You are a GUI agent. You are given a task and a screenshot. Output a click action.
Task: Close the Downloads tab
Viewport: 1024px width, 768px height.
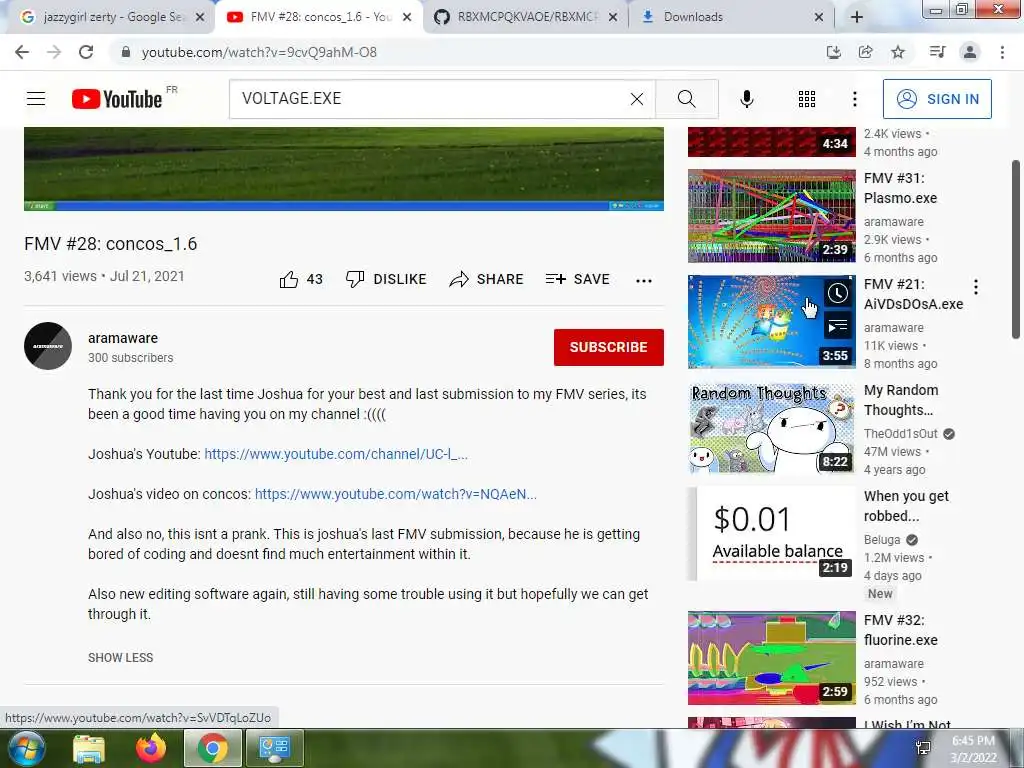[818, 17]
